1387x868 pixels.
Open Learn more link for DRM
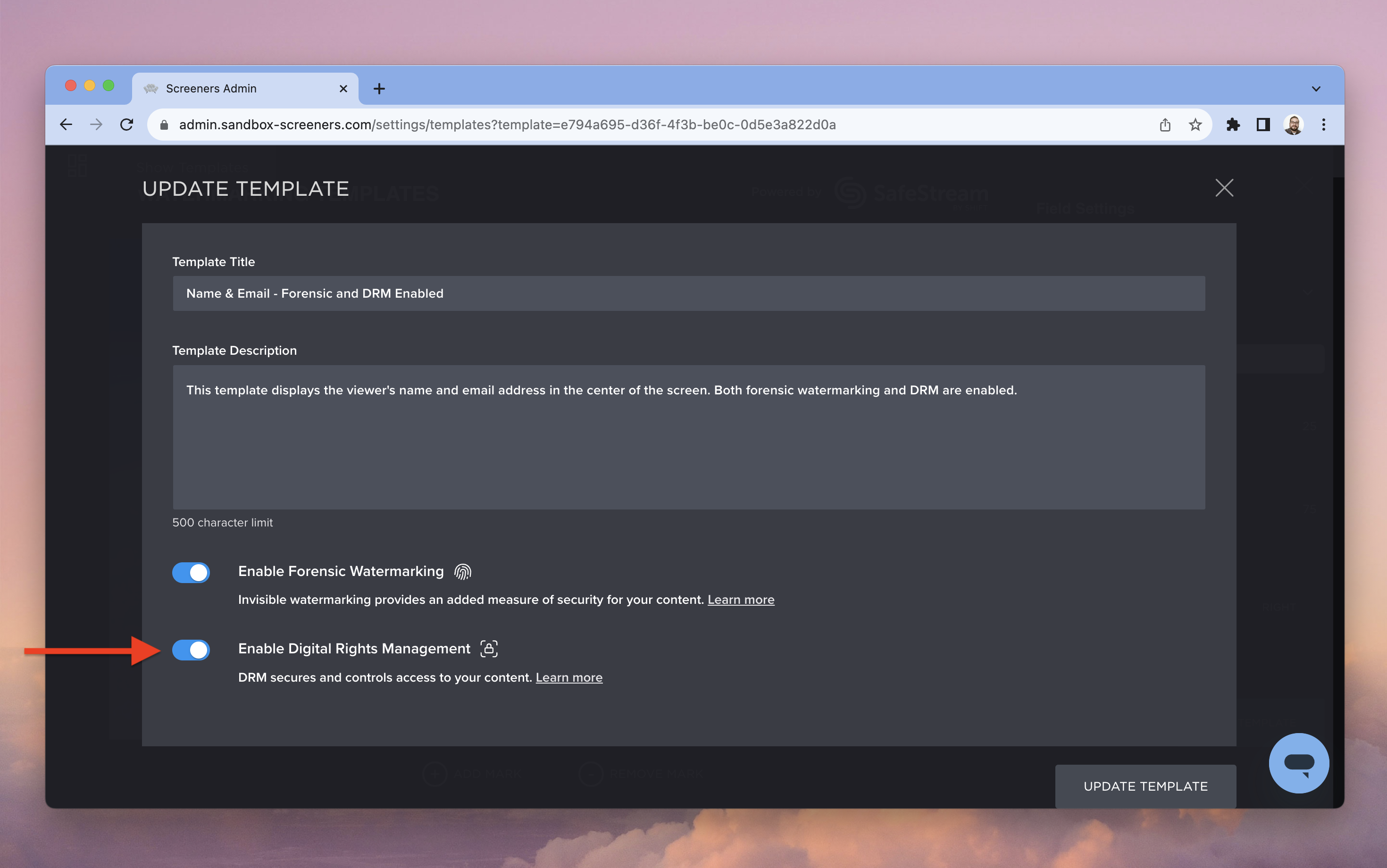point(569,677)
